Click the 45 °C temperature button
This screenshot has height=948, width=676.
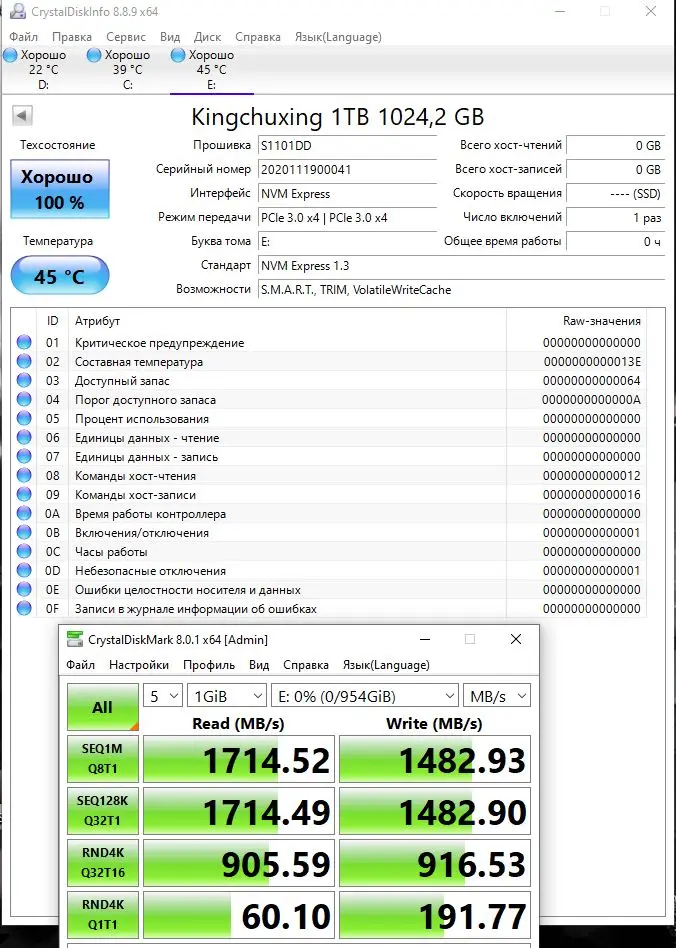pyautogui.click(x=60, y=276)
